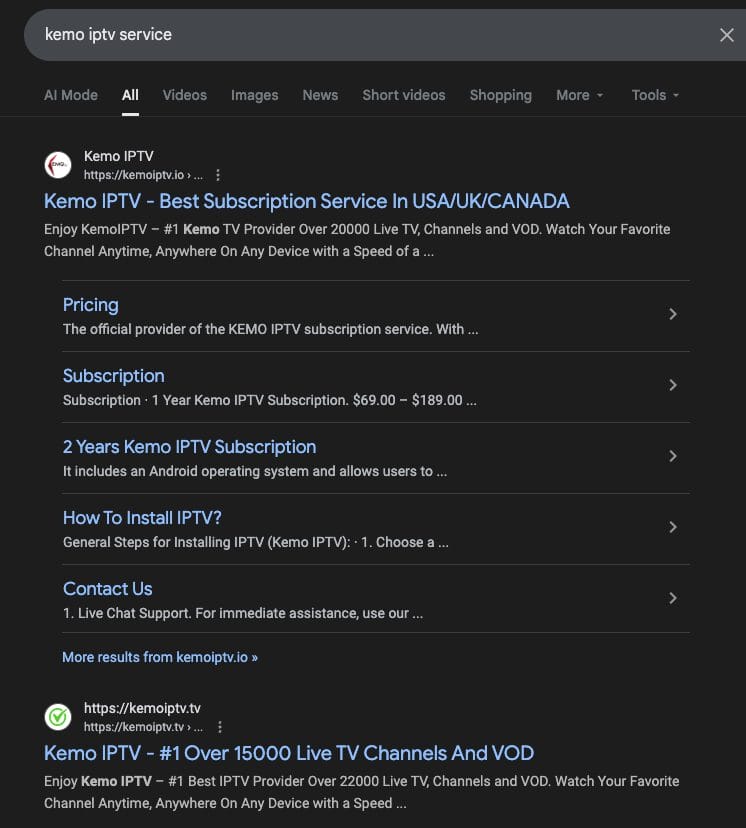Click the green checkmark favicon for kemoiptv.tv

click(57, 716)
